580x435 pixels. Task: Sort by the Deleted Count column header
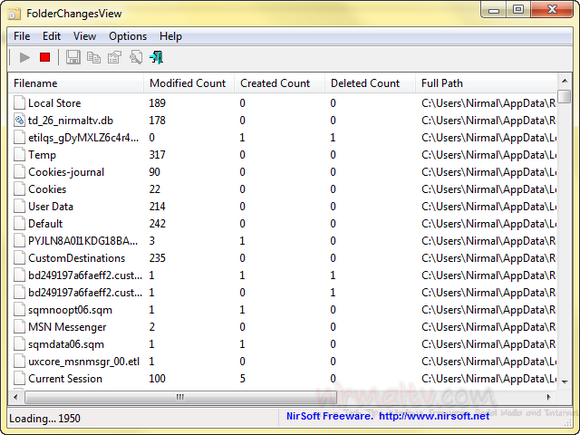tap(370, 83)
